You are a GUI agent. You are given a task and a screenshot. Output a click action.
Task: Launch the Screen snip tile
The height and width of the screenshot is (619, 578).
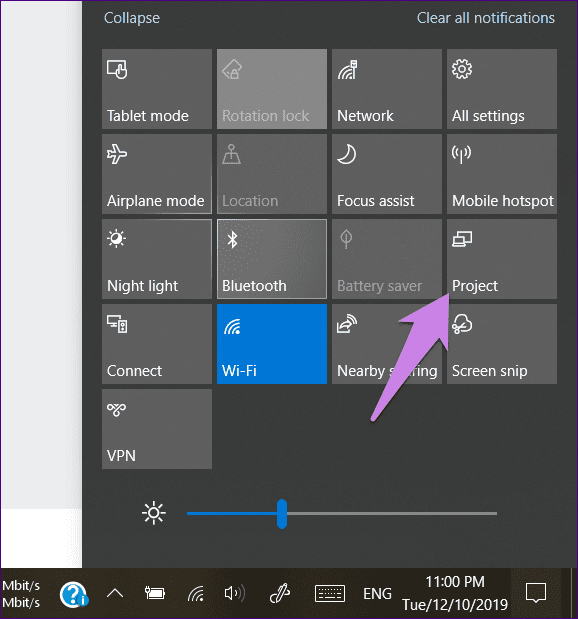click(x=502, y=344)
